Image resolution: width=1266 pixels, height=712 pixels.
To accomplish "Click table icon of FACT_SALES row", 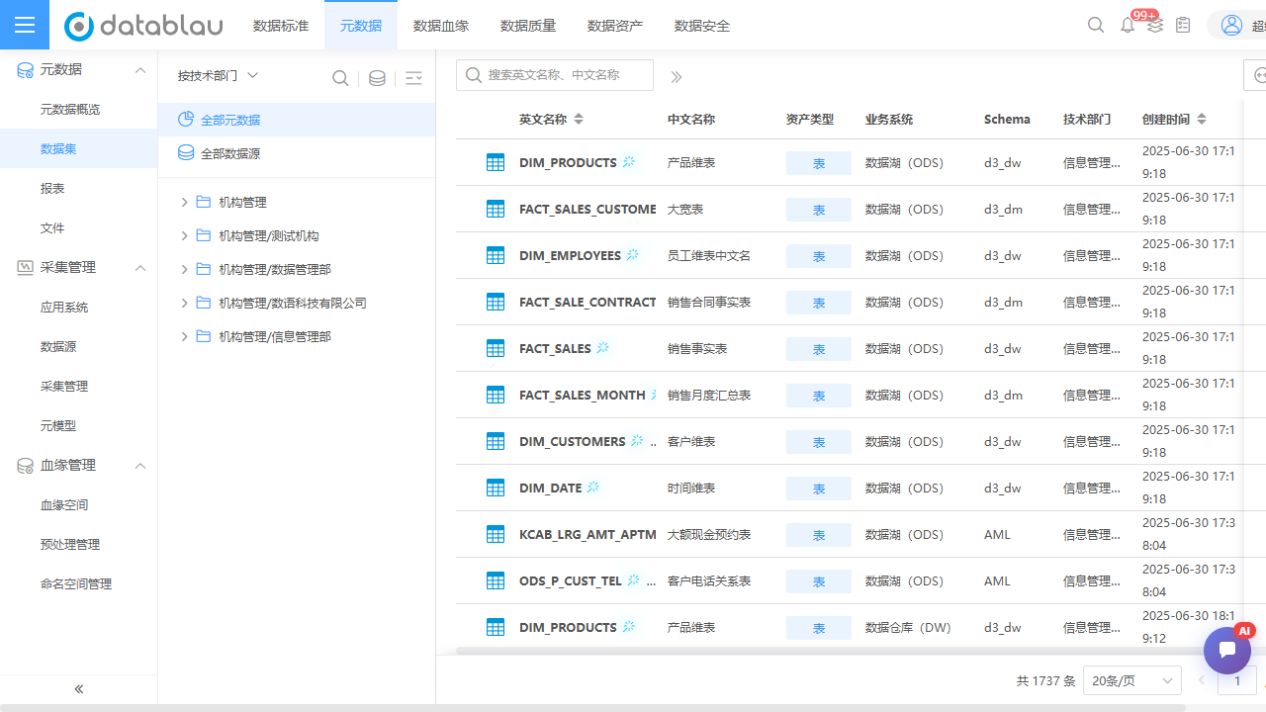I will click(x=495, y=348).
